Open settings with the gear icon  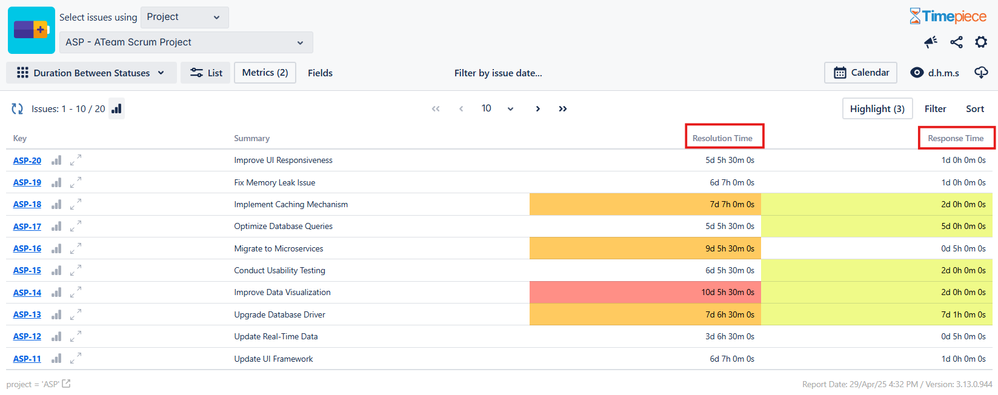pos(981,43)
